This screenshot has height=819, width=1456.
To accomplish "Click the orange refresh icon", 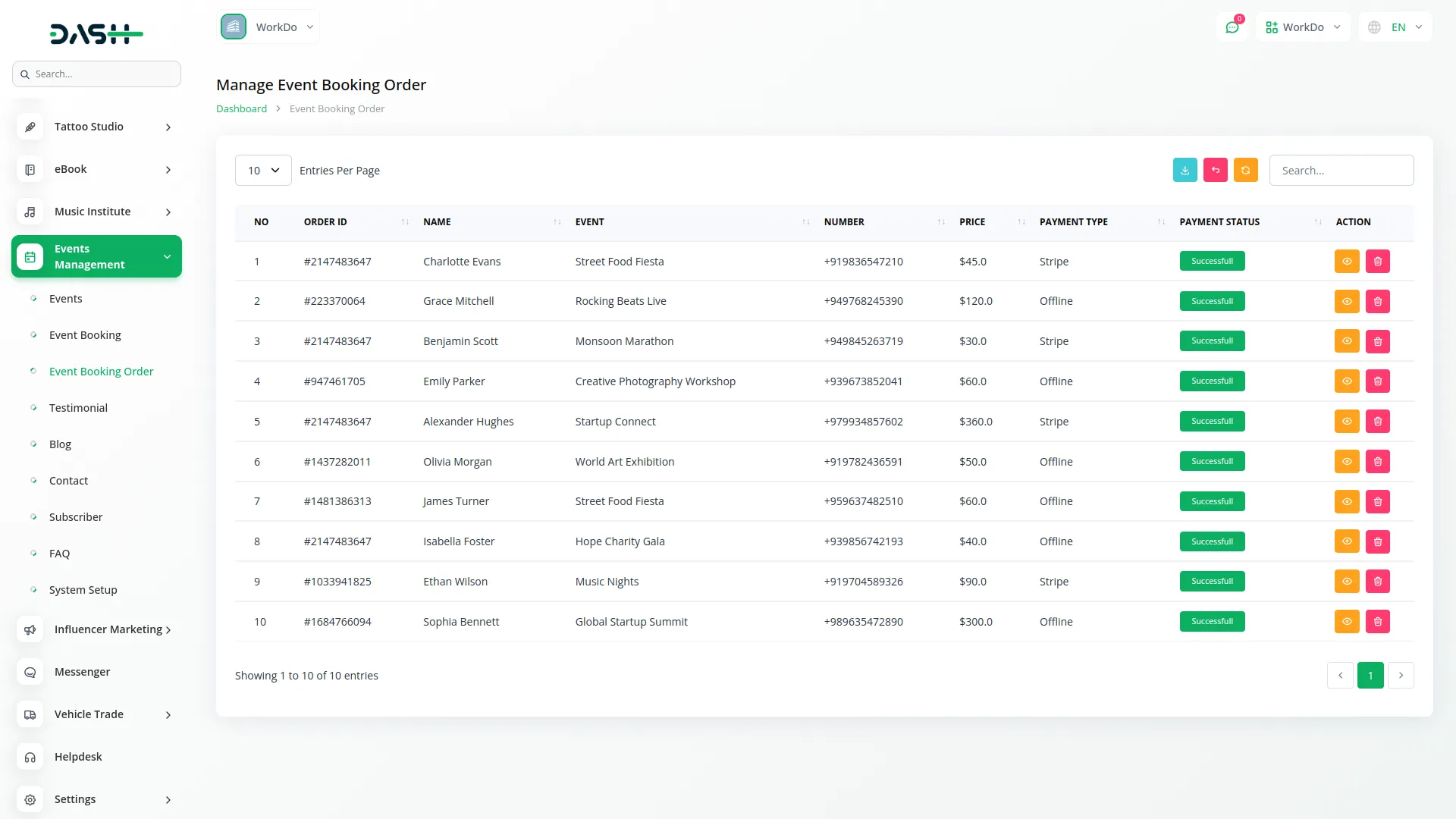I will (1245, 171).
